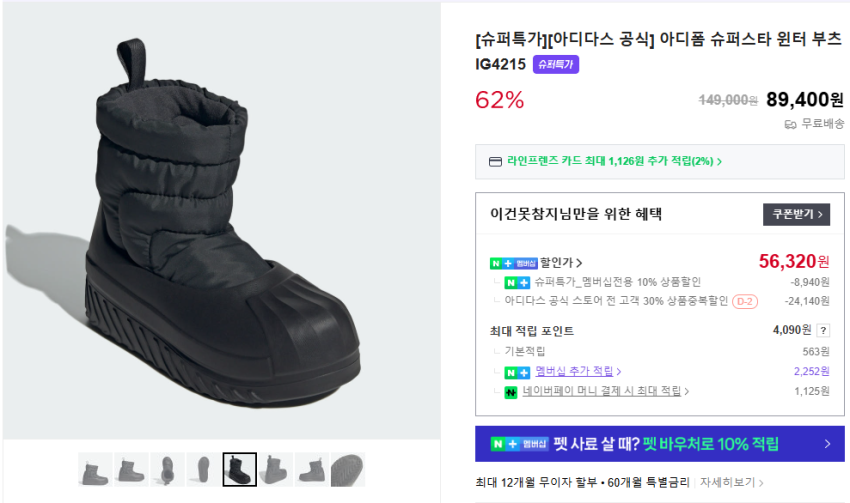Click the purple 슈퍼특가 badge
Image resolution: width=850 pixels, height=503 pixels.
(x=556, y=64)
